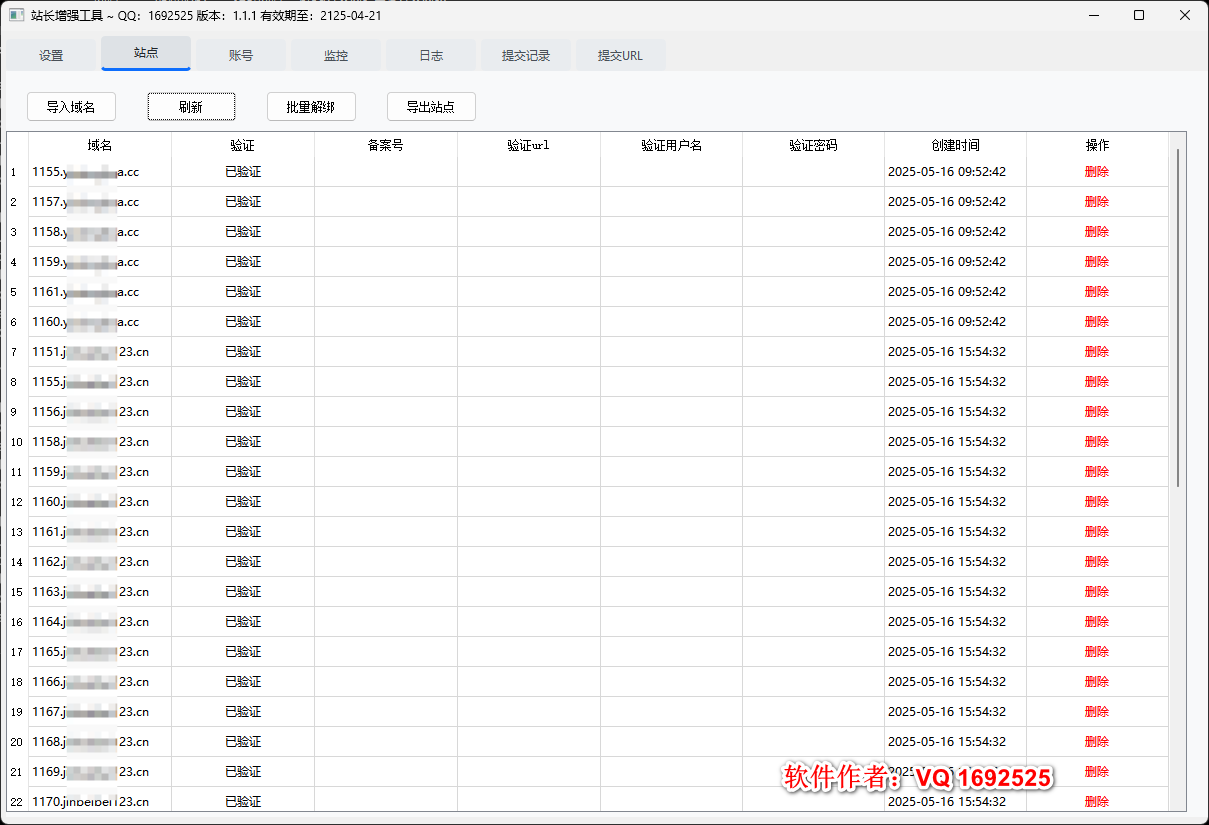Viewport: 1209px width, 825px height.
Task: Click the 导入域名 button
Action: (x=71, y=107)
